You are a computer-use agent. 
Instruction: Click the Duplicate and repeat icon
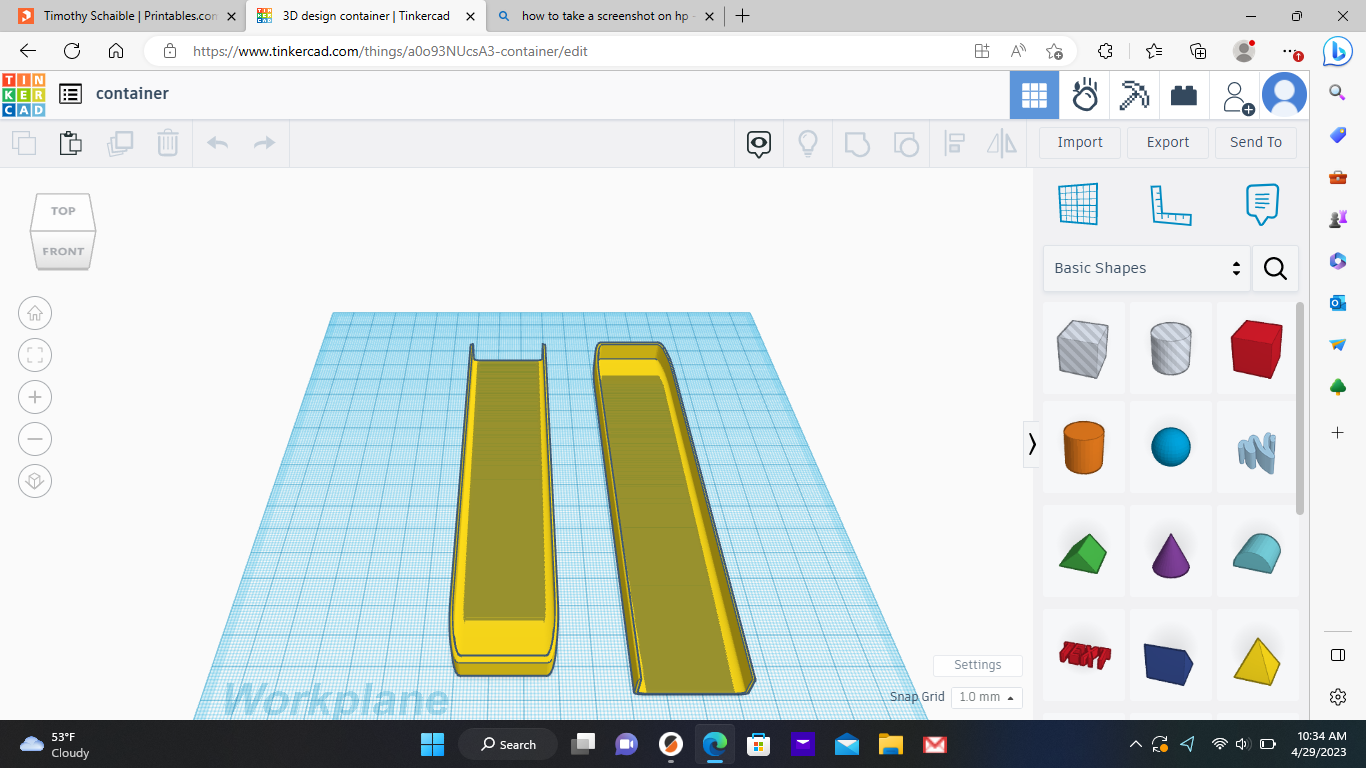point(120,143)
